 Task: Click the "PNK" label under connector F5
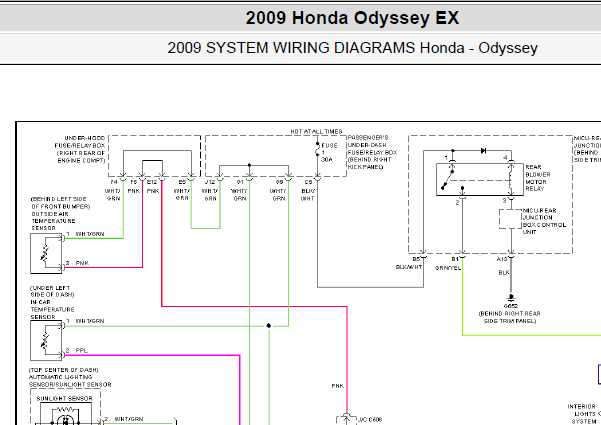[x=133, y=191]
